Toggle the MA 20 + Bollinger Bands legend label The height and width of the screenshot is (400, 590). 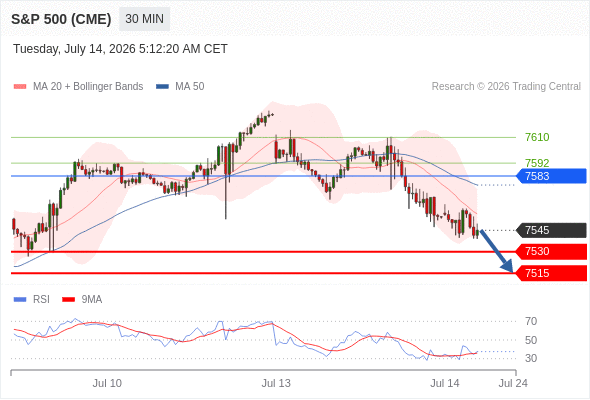coord(88,87)
